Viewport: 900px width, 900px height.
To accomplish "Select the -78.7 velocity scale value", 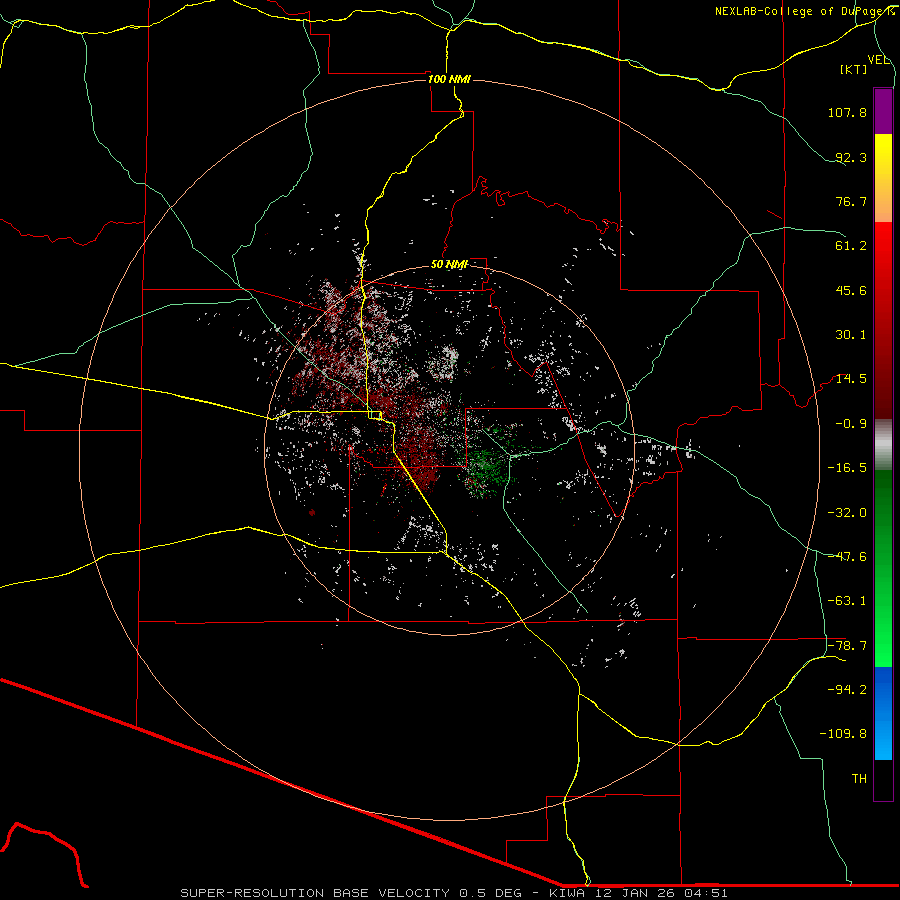I will click(x=847, y=646).
